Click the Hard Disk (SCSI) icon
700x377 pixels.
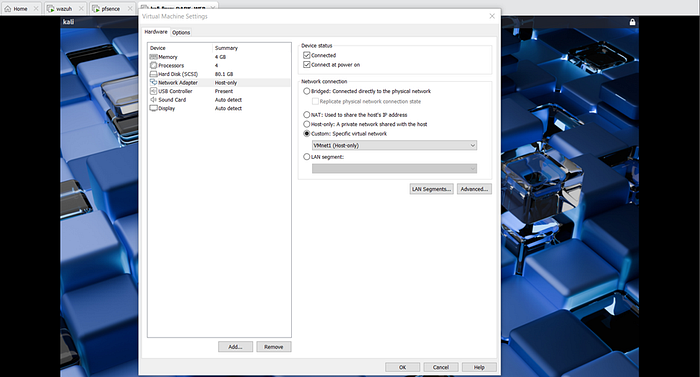click(x=154, y=74)
